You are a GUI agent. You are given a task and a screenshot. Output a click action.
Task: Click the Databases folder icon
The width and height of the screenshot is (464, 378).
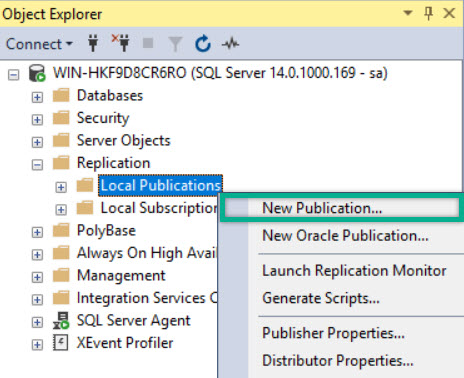coord(61,95)
